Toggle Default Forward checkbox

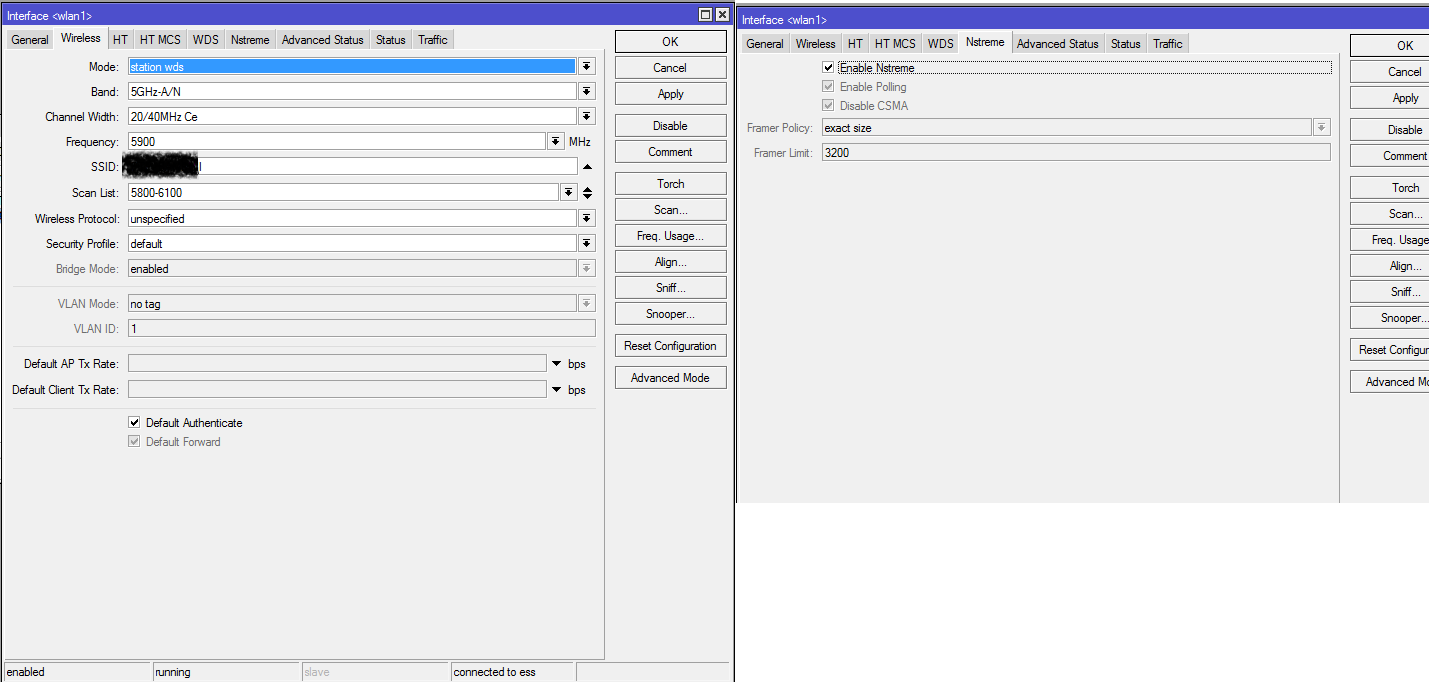tap(134, 442)
